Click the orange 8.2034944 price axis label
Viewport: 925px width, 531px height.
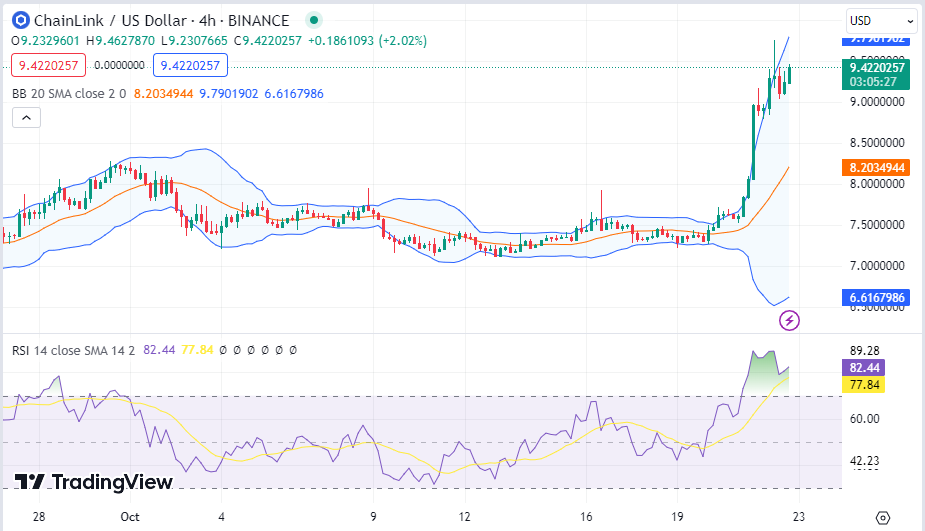[876, 168]
